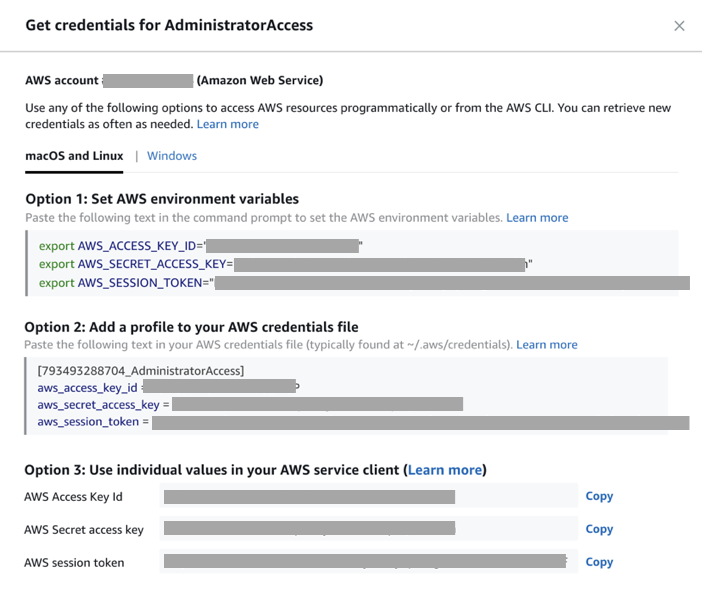Screen dimensions: 702x594
Task: Switch to the Windows tab
Action: 172,156
